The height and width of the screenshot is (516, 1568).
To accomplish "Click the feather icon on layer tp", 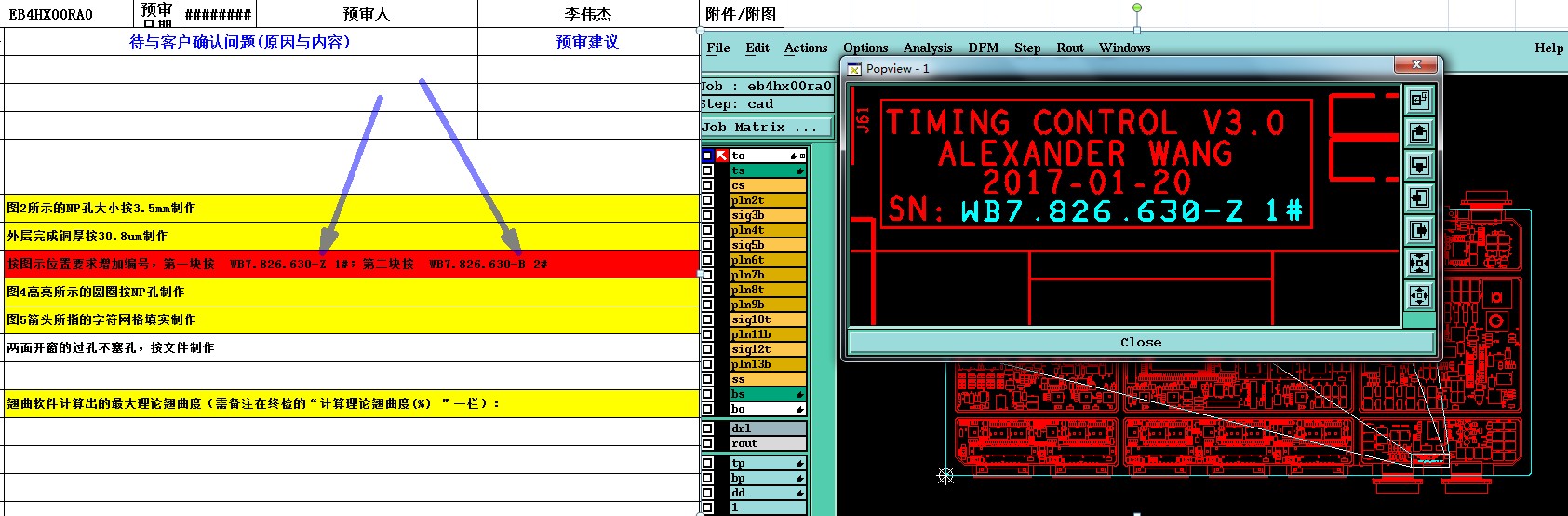I will [799, 463].
